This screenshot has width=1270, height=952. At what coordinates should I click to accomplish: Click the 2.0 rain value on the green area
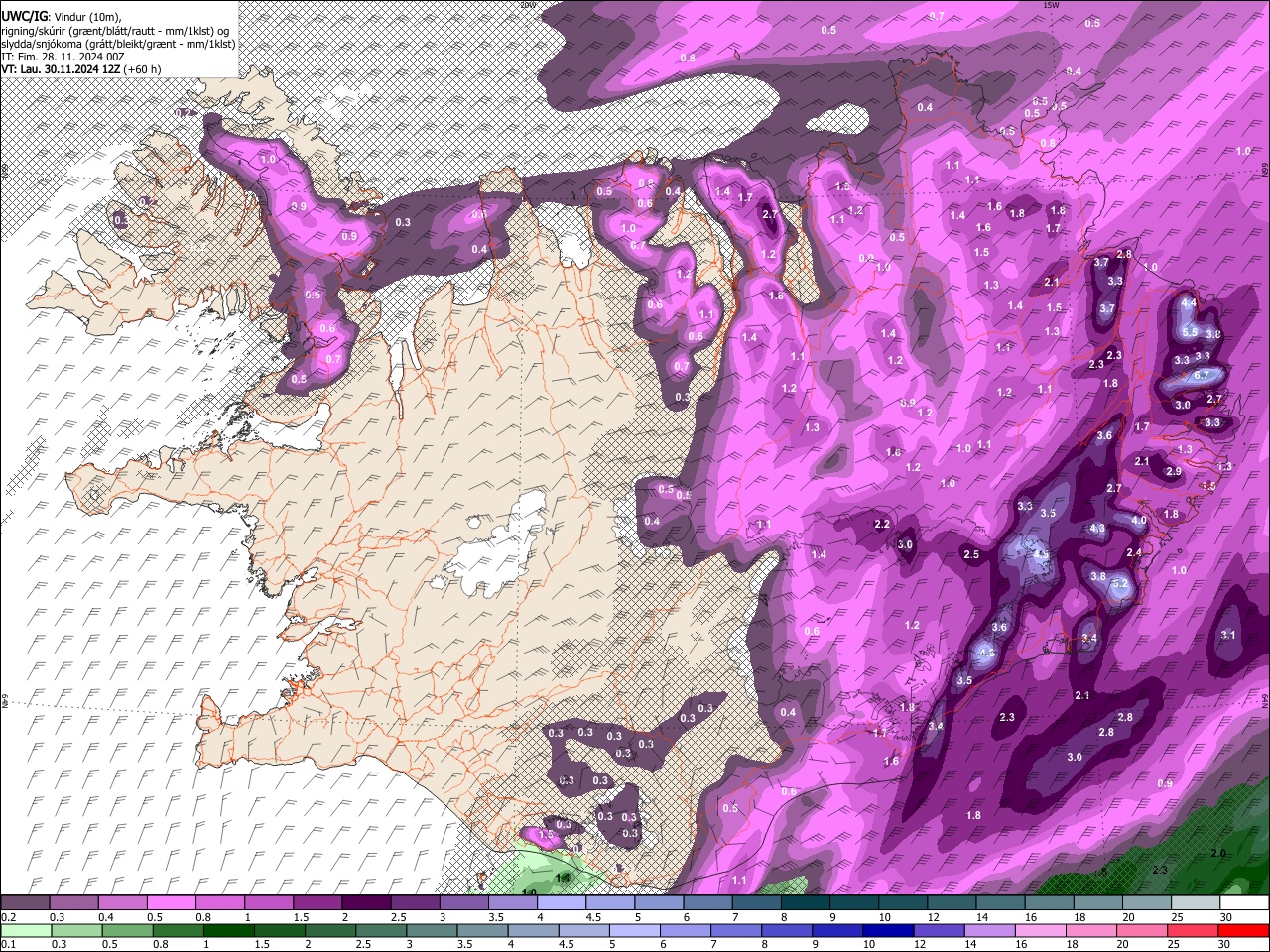click(x=1218, y=853)
